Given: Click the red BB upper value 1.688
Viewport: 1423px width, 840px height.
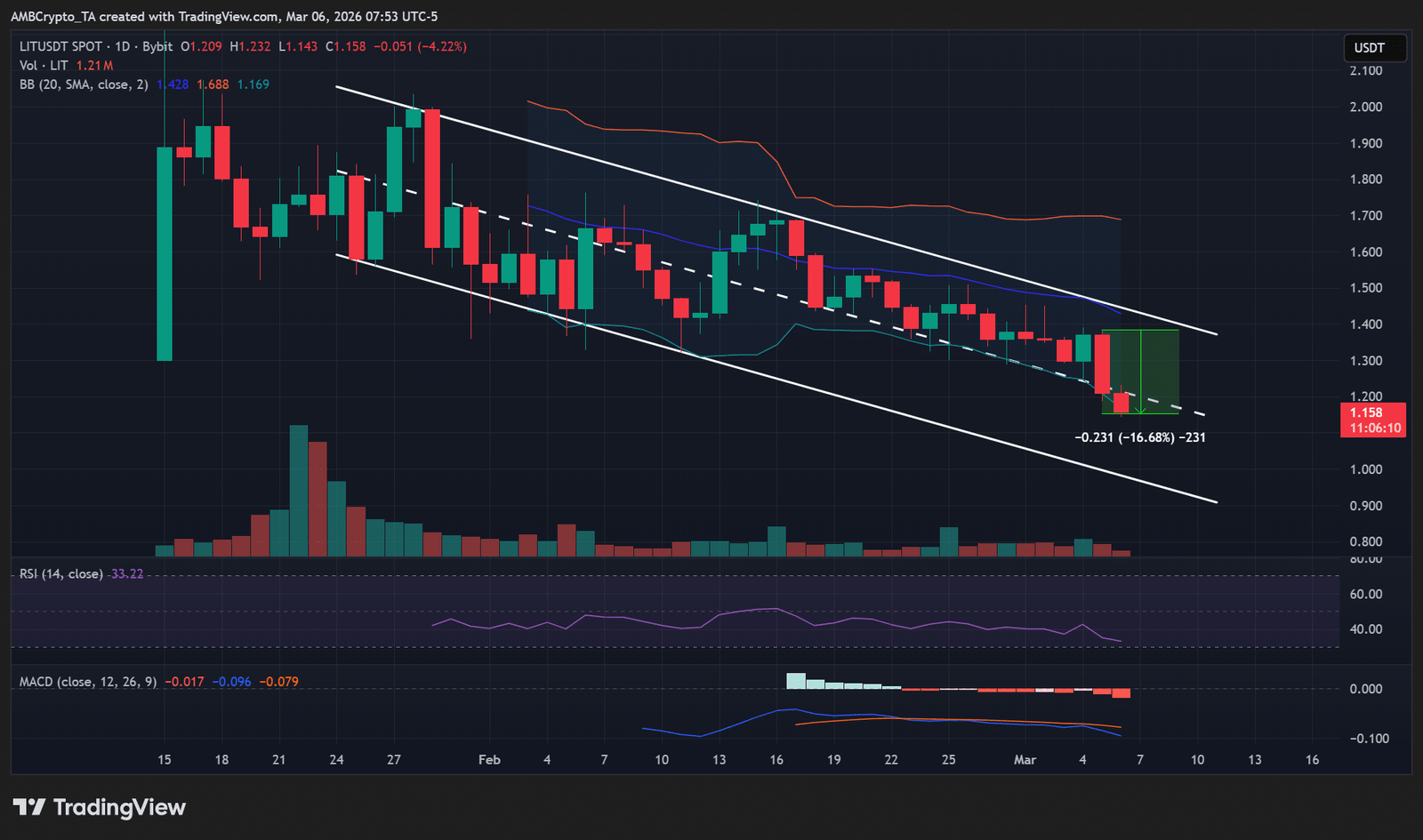Looking at the screenshot, I should tap(213, 84).
